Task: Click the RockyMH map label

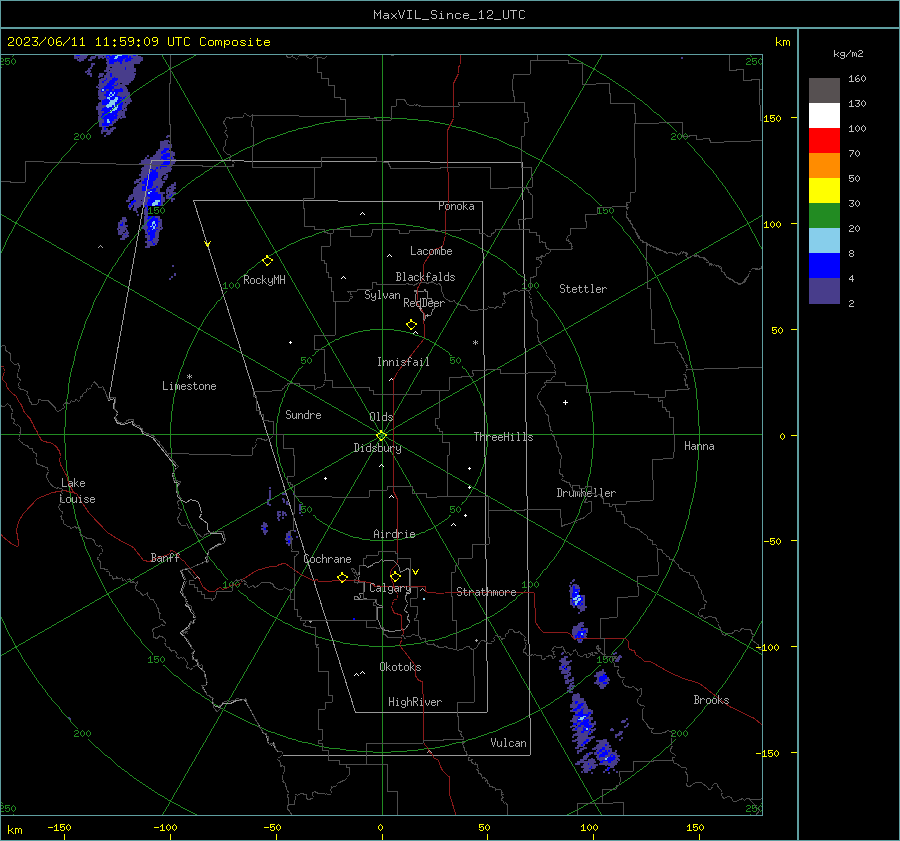Action: 264,280
